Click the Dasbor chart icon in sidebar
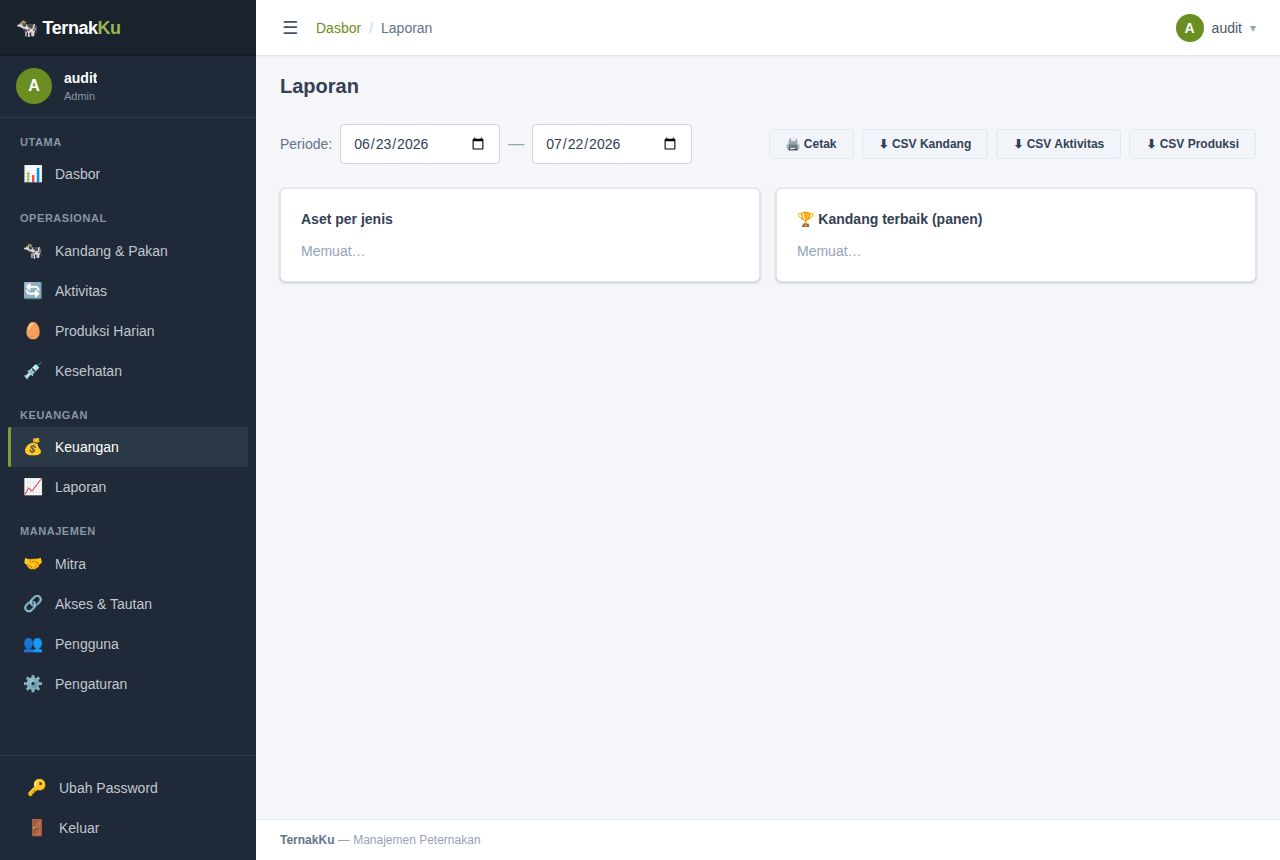Screen dimensions: 1280x860 [x=33, y=174]
